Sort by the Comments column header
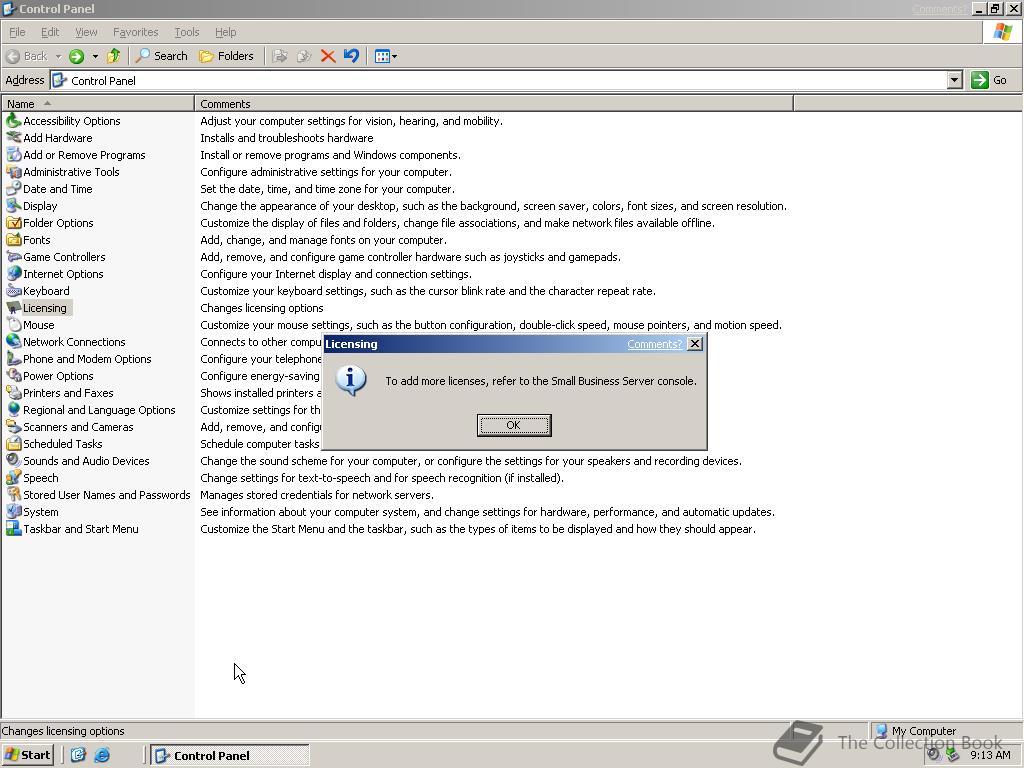This screenshot has height=768, width=1024. 494,104
